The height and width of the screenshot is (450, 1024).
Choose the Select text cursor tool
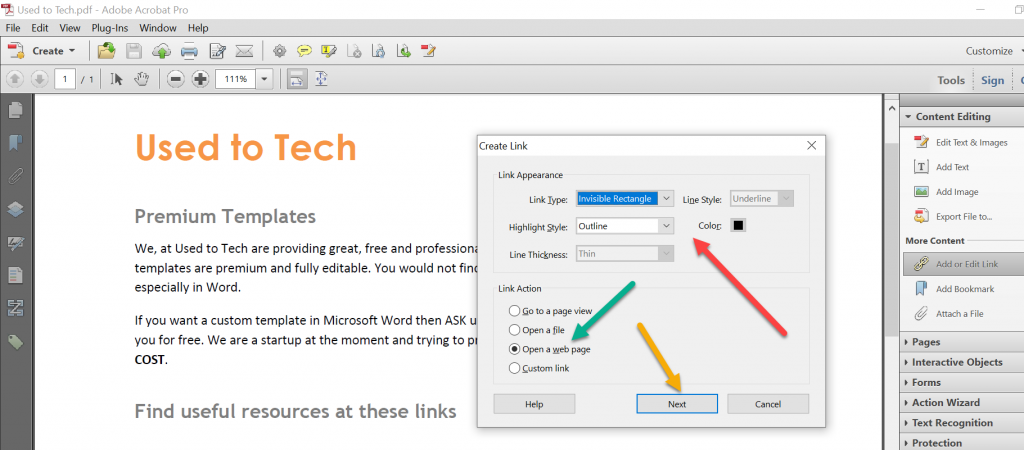117,79
